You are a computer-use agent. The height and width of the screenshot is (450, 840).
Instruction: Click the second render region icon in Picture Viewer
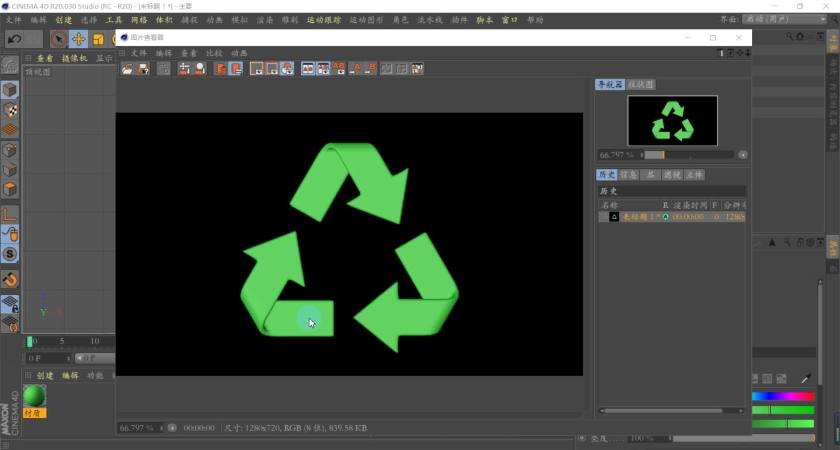272,69
